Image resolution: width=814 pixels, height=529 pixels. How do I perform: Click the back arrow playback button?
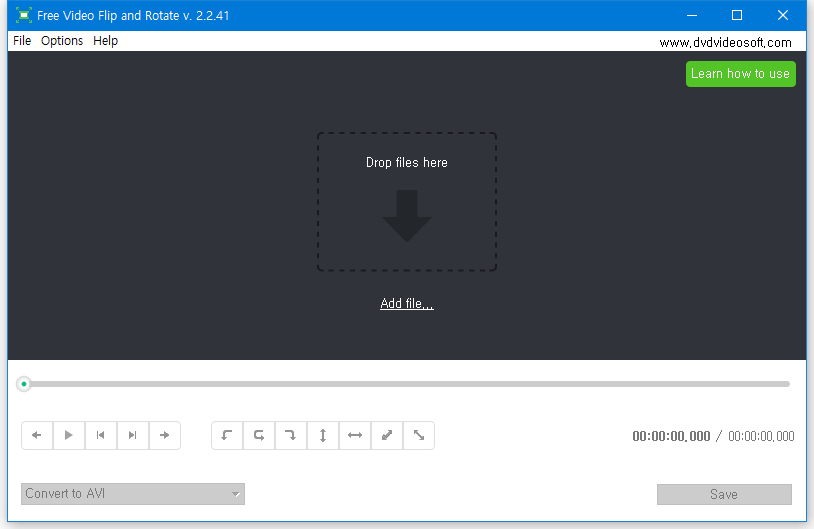coord(37,435)
